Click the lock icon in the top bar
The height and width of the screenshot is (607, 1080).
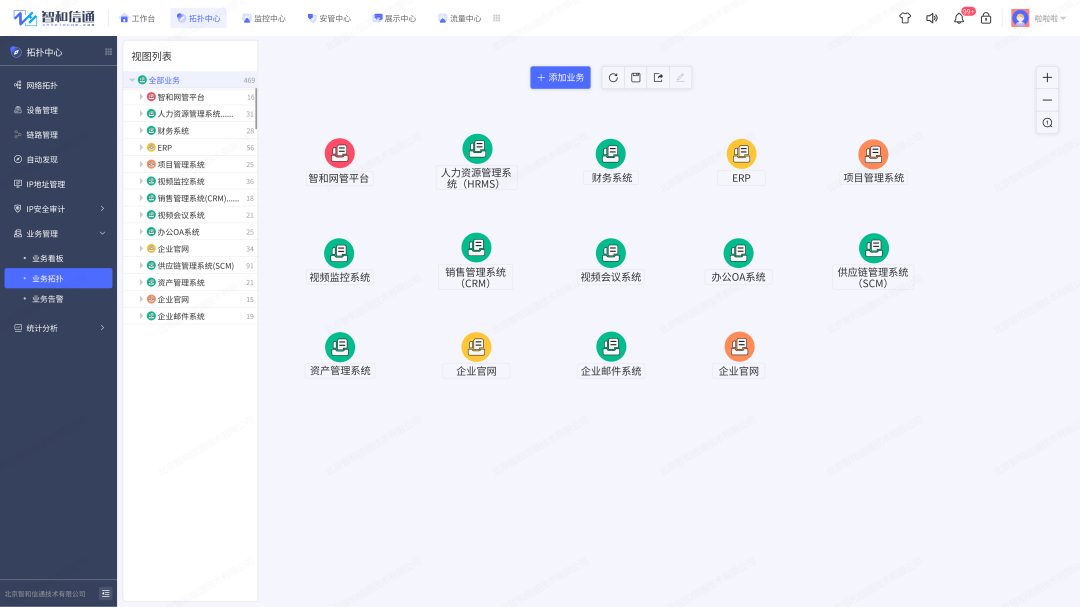(986, 17)
